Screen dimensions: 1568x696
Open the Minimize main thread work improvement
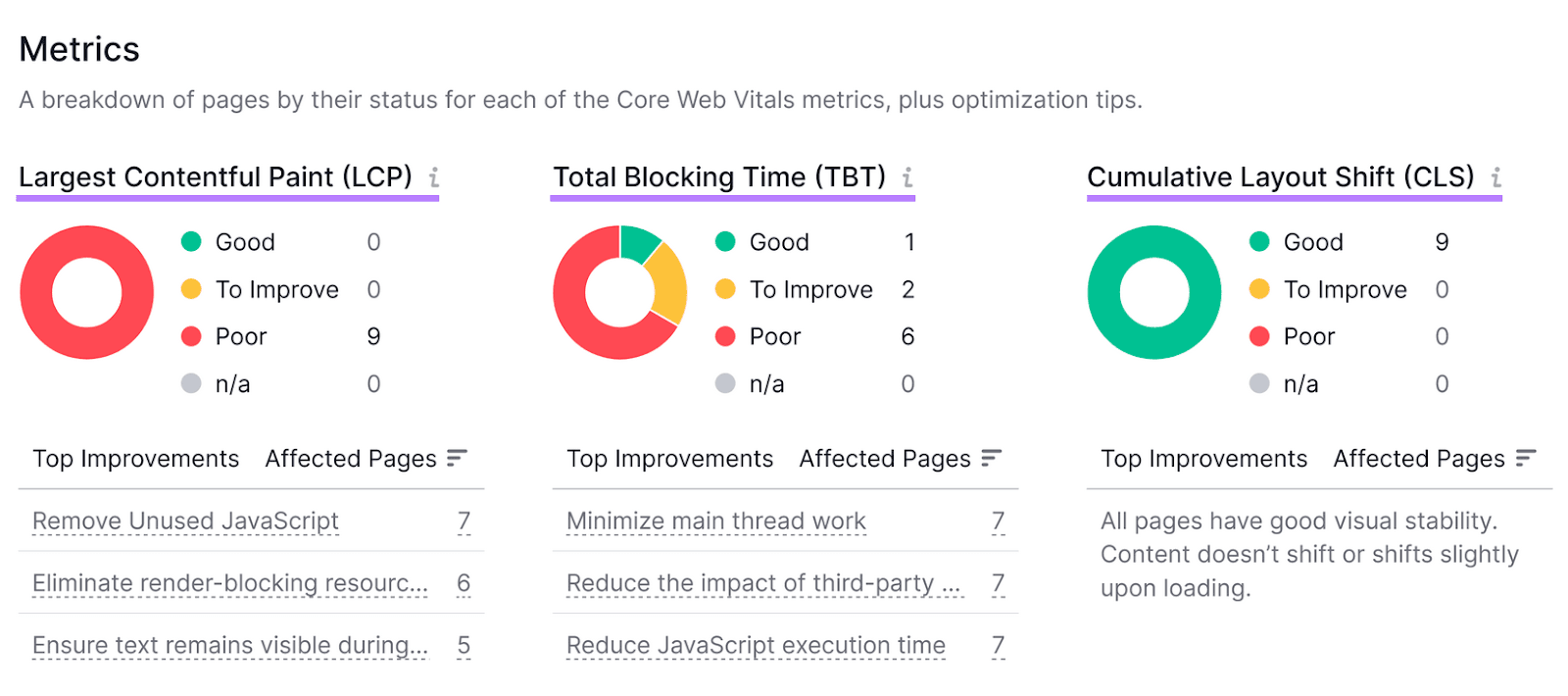click(x=714, y=521)
